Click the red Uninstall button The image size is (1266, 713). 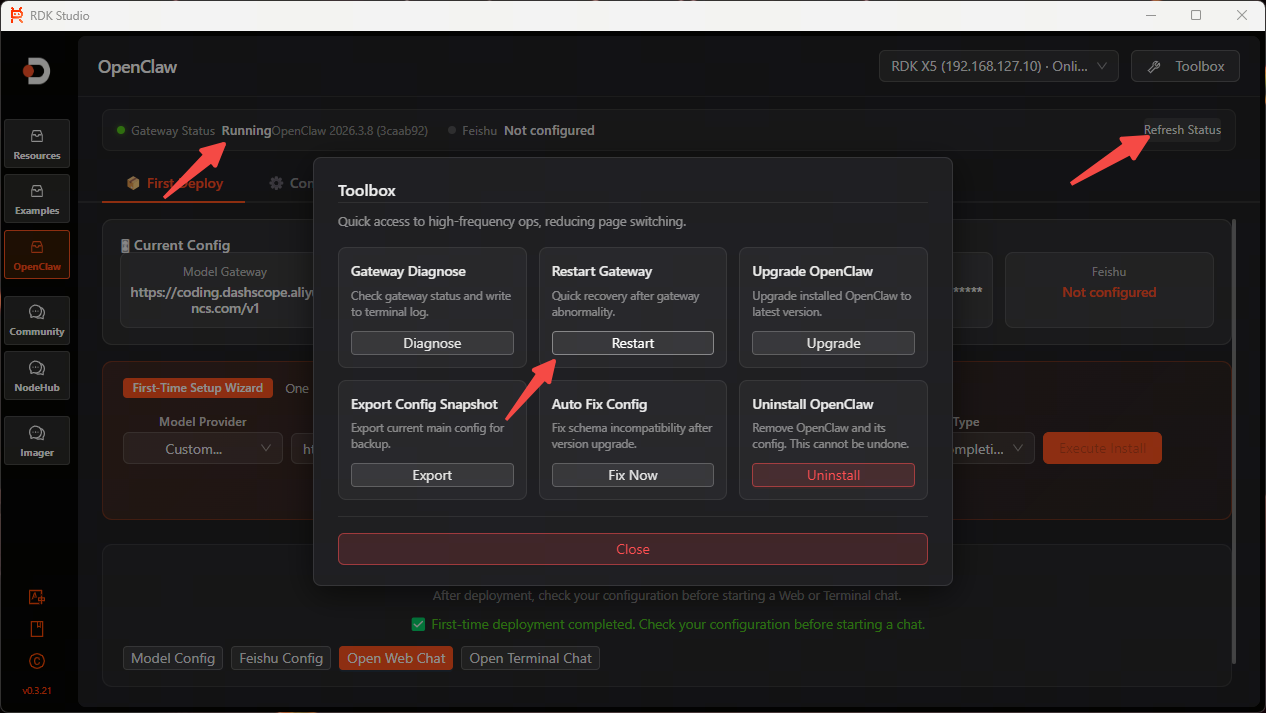pos(833,475)
